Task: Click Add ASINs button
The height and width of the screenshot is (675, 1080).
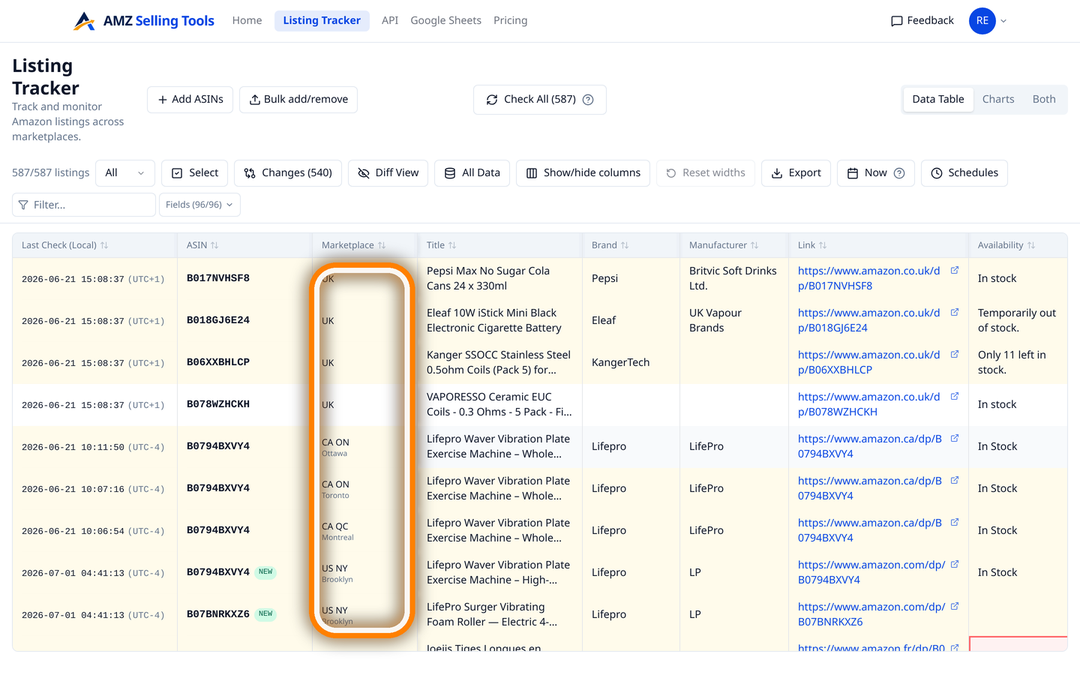Action: click(190, 99)
